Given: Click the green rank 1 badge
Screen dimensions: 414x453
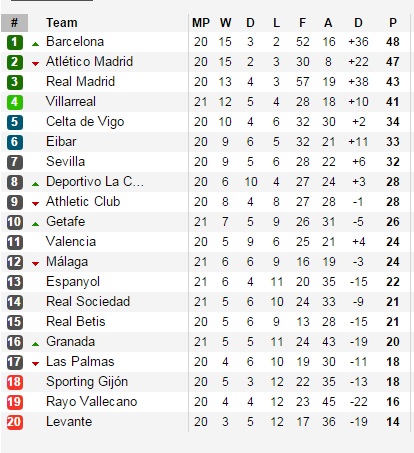Looking at the screenshot, I should point(15,42).
